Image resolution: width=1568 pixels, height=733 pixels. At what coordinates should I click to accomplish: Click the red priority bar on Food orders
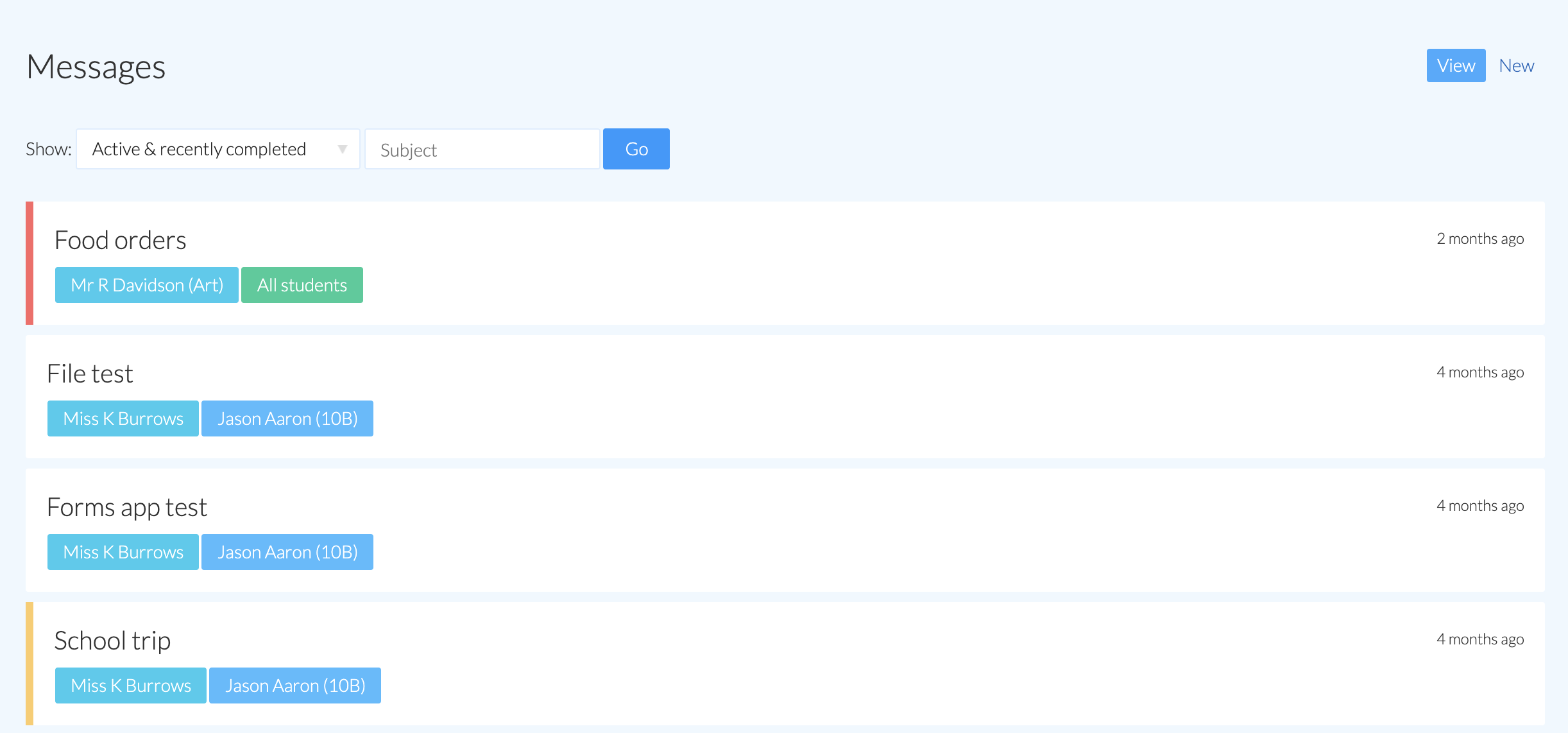[30, 263]
